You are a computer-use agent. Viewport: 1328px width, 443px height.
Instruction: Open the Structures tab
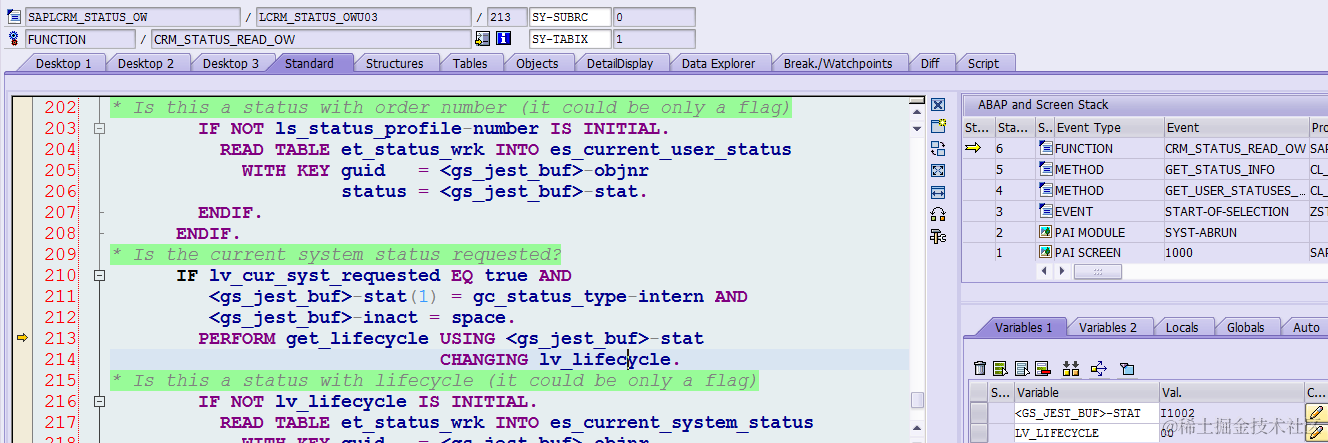394,63
